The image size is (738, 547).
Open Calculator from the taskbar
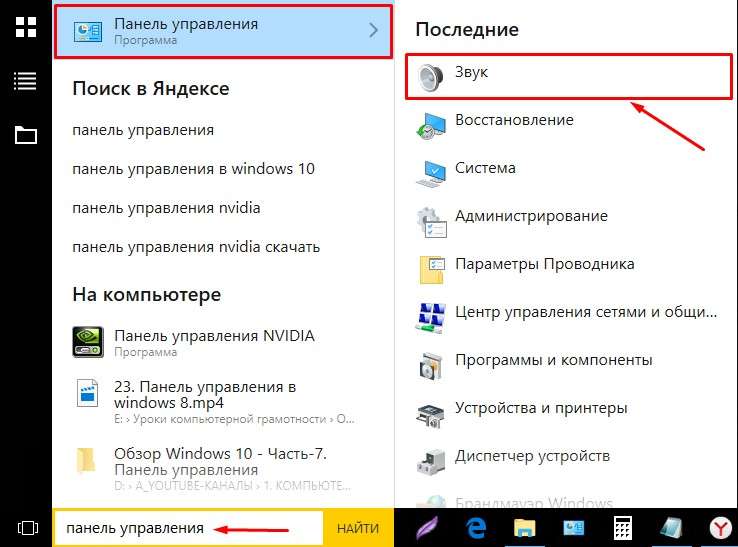(623, 527)
